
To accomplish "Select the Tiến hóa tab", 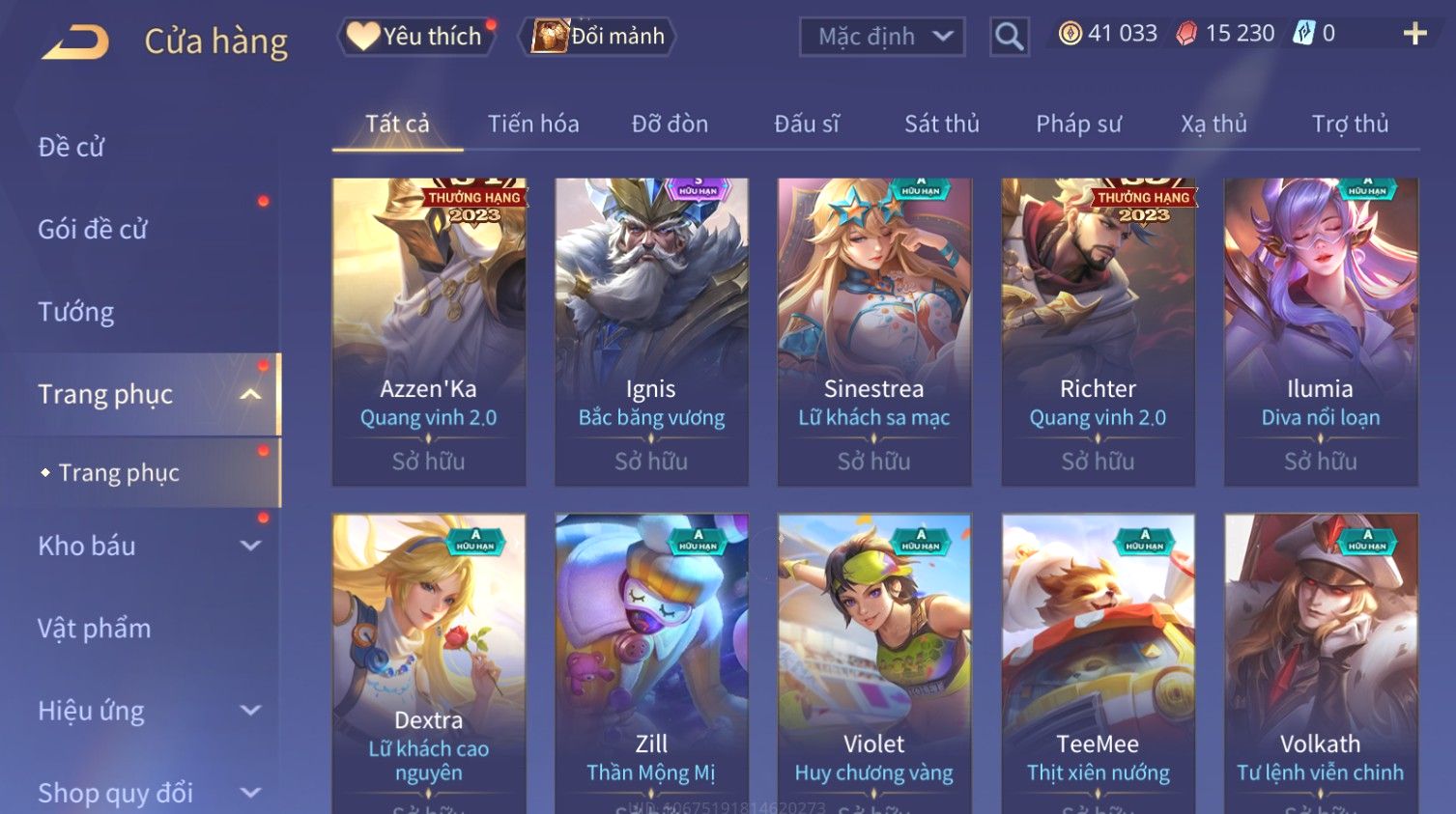I will pyautogui.click(x=533, y=124).
